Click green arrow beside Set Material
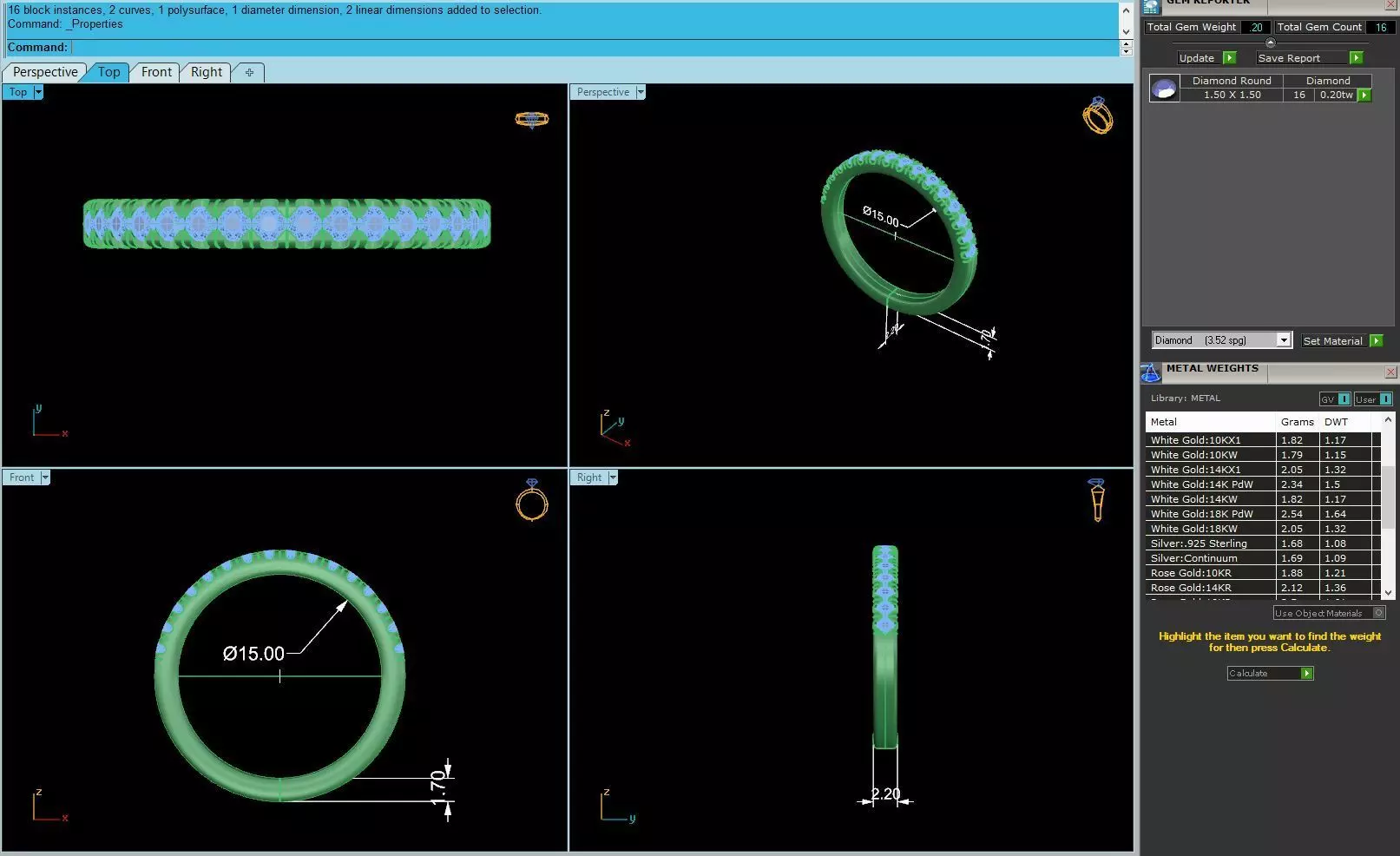 [x=1376, y=341]
